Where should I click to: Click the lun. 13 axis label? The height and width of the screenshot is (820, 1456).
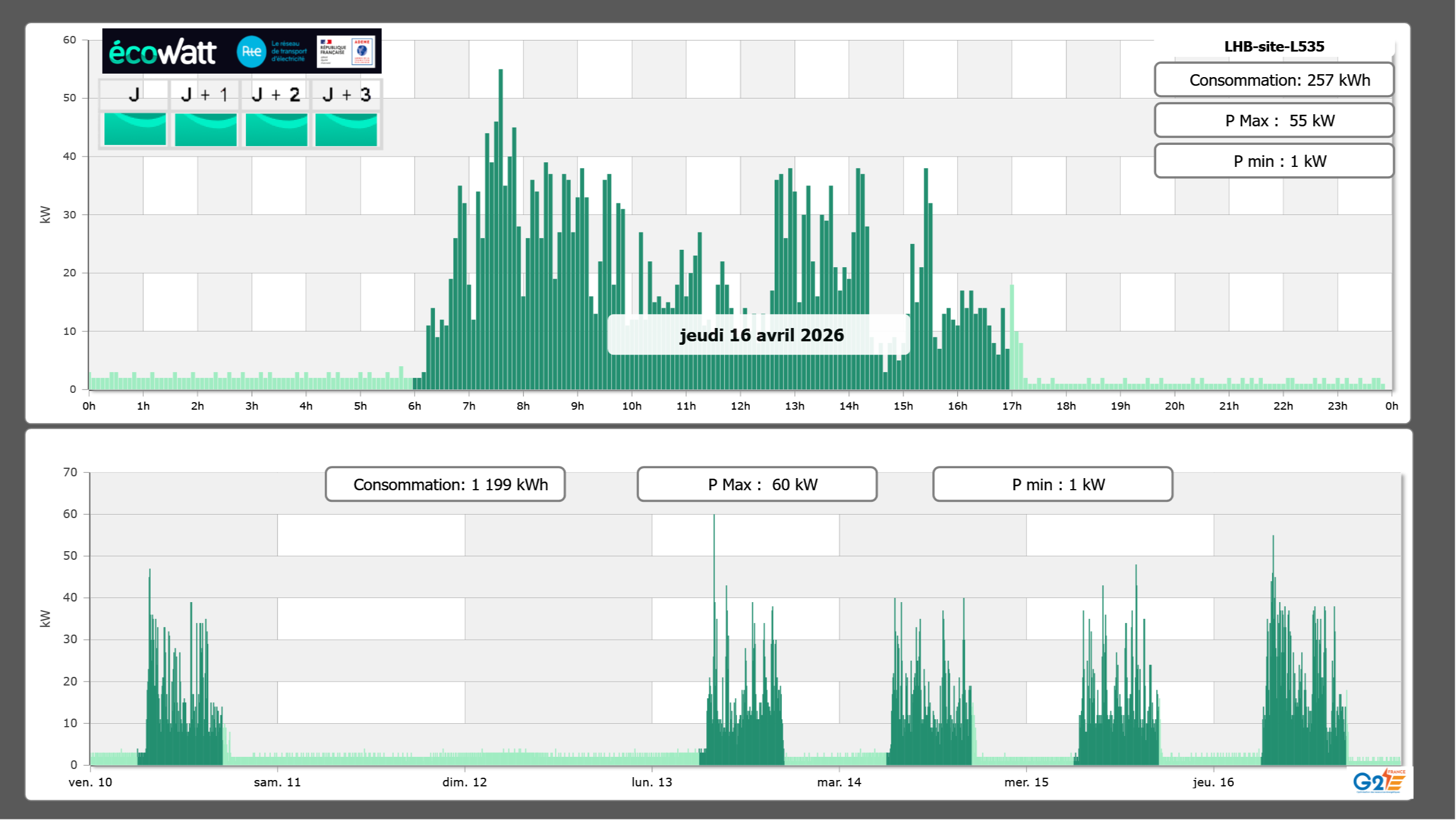tap(652, 782)
